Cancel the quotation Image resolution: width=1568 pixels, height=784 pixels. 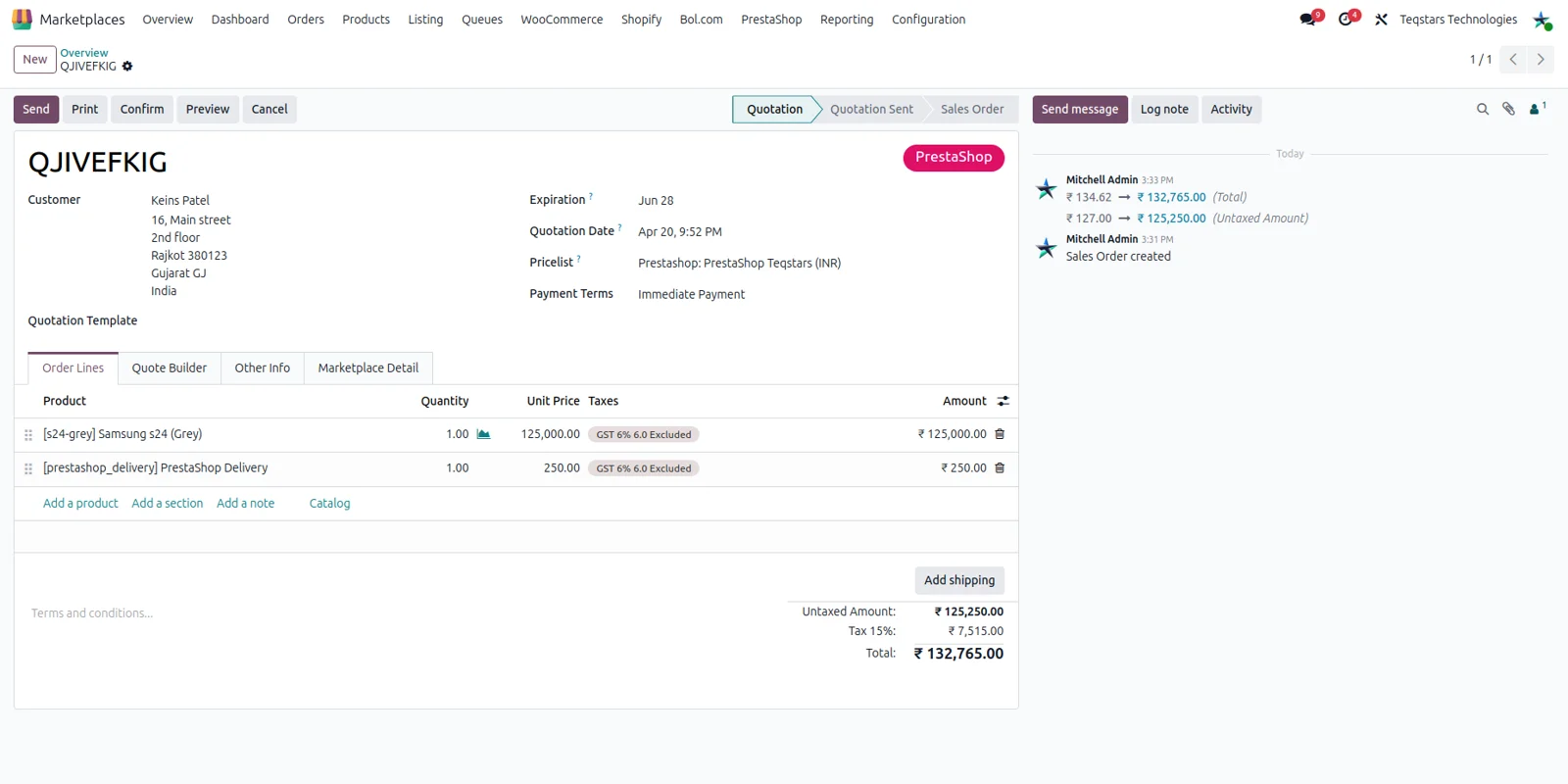[269, 110]
